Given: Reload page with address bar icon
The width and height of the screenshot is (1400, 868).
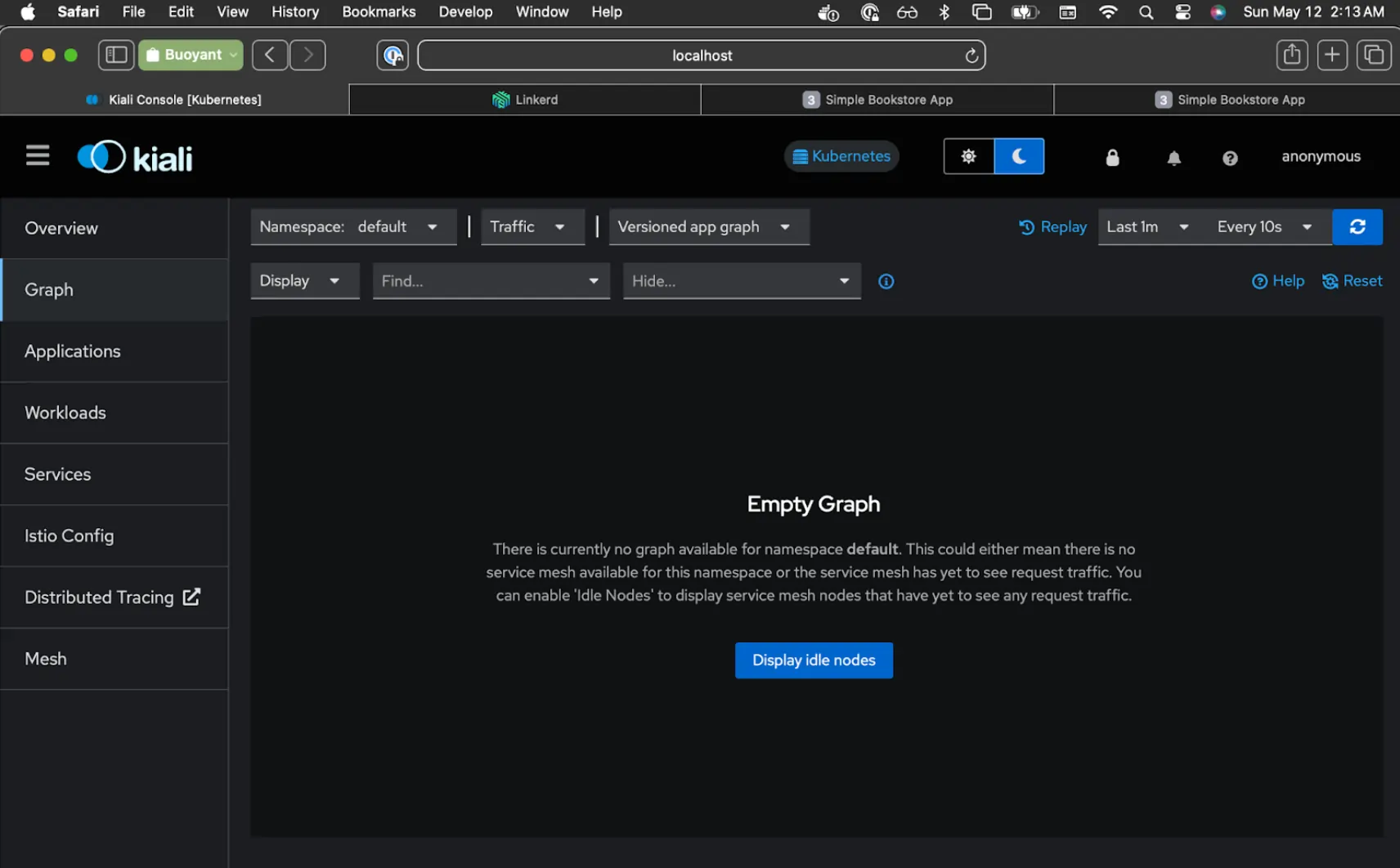Looking at the screenshot, I should 971,56.
